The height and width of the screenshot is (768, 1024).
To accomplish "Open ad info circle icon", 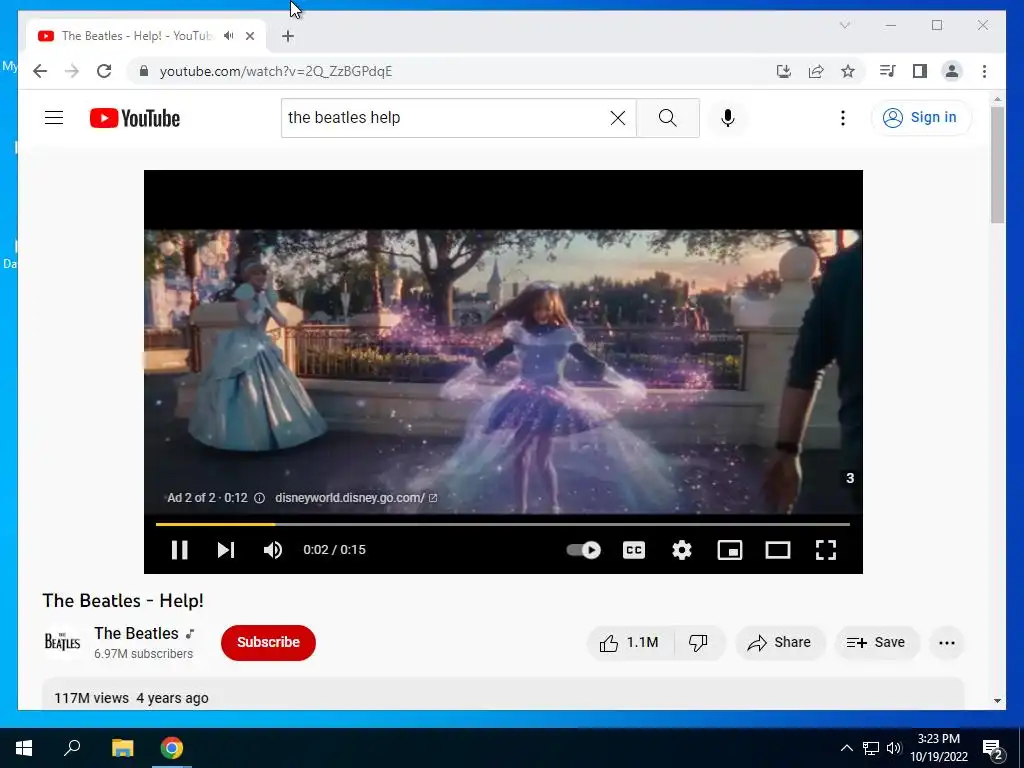I will point(259,498).
